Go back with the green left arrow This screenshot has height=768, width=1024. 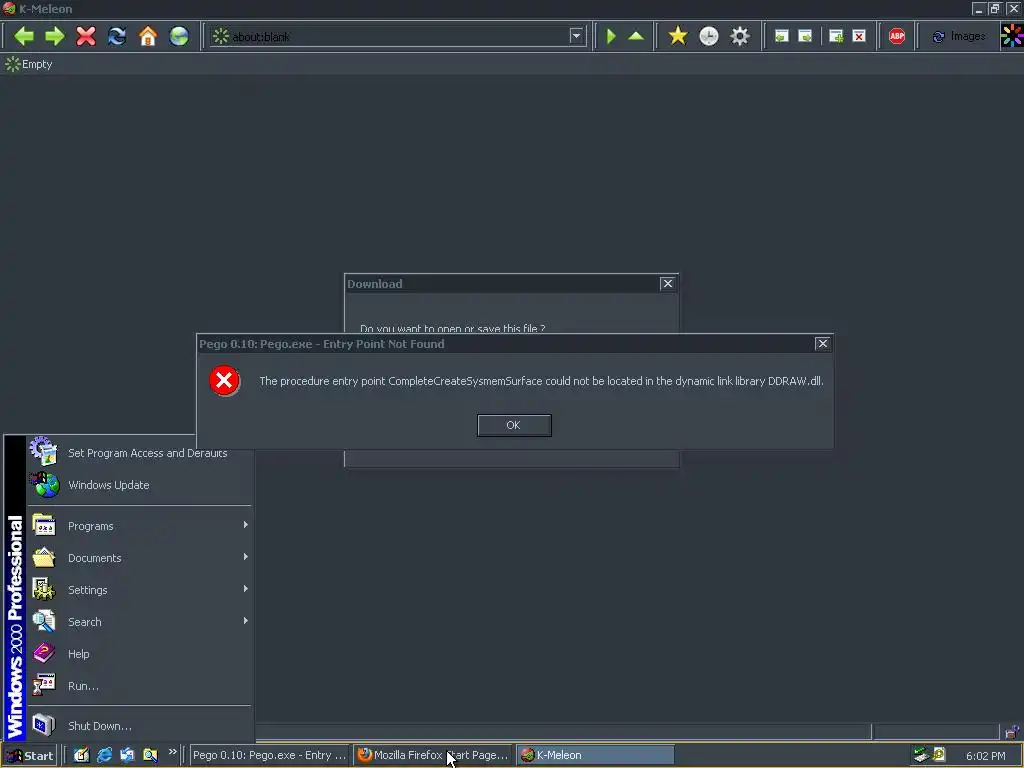[x=24, y=36]
